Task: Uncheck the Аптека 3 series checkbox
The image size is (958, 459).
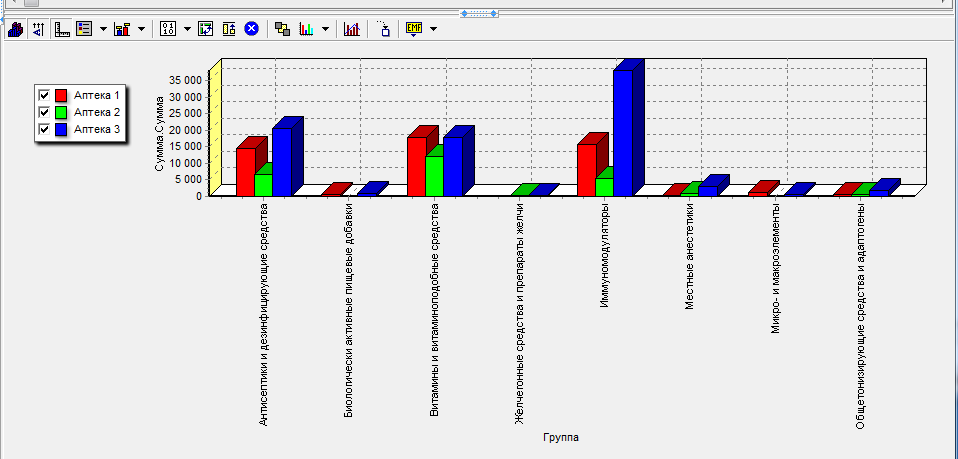Action: pos(44,130)
